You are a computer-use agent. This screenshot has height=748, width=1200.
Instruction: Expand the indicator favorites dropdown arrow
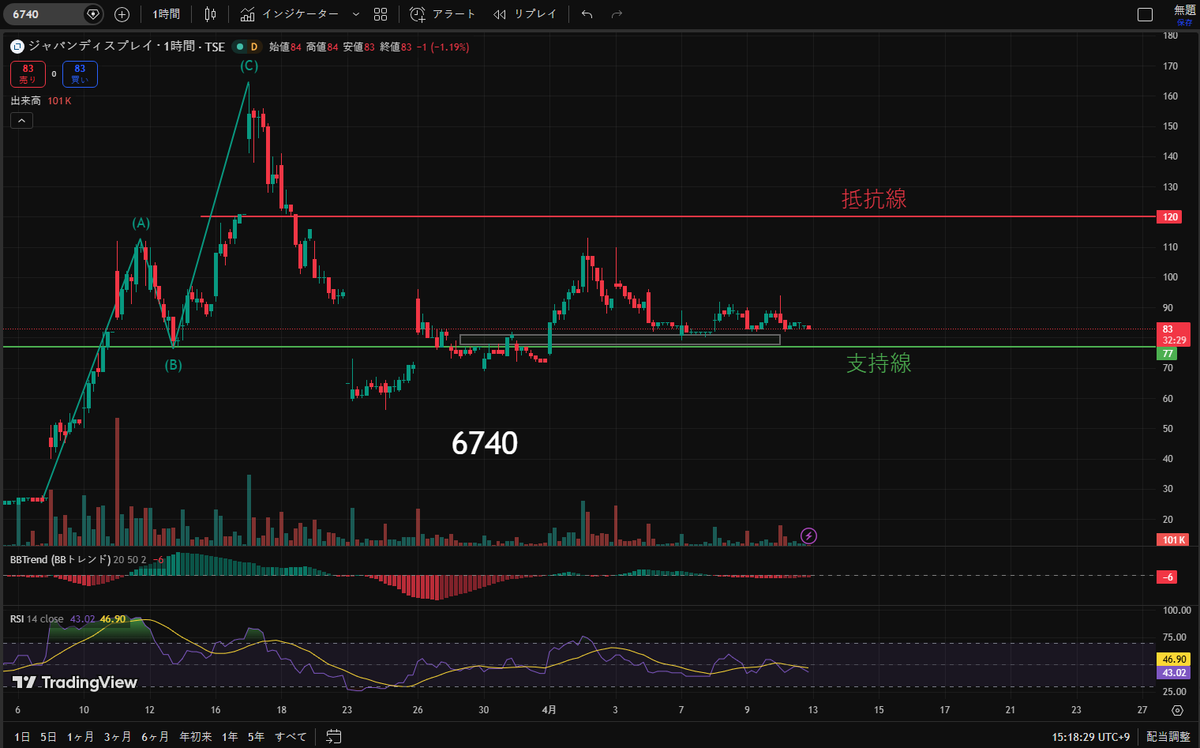(355, 15)
